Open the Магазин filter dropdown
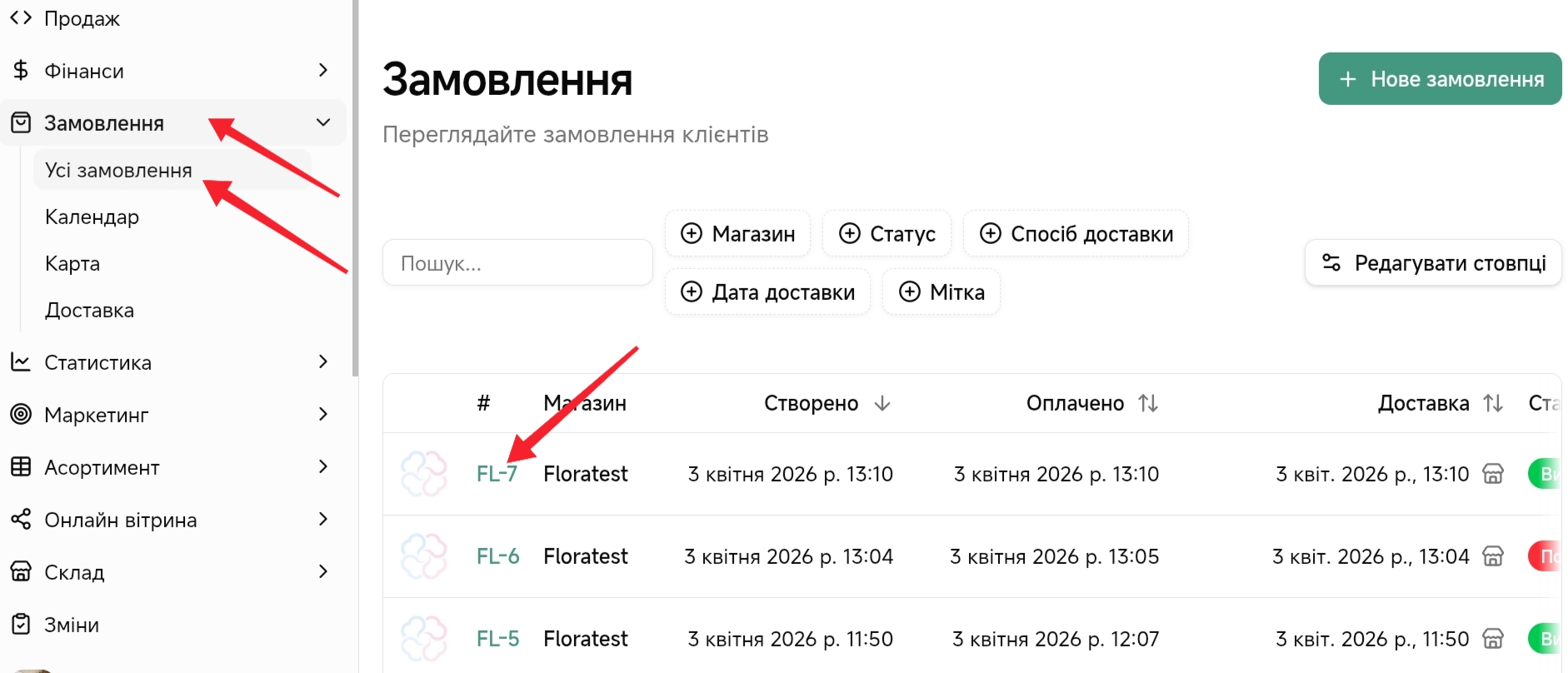The height and width of the screenshot is (673, 1568). click(x=737, y=234)
